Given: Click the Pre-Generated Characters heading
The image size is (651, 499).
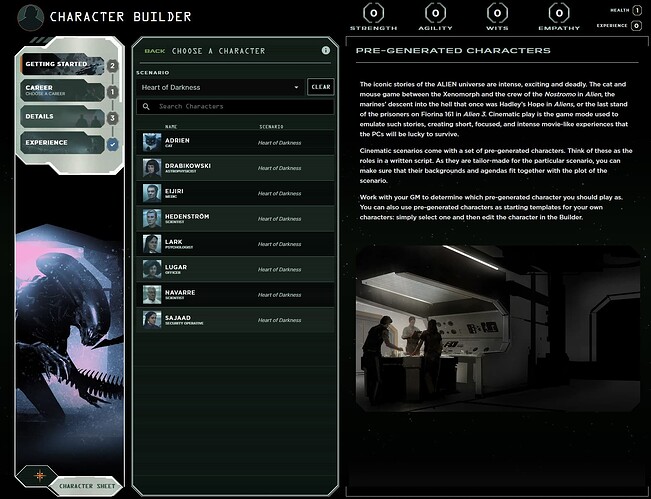Looking at the screenshot, I should click(x=453, y=51).
